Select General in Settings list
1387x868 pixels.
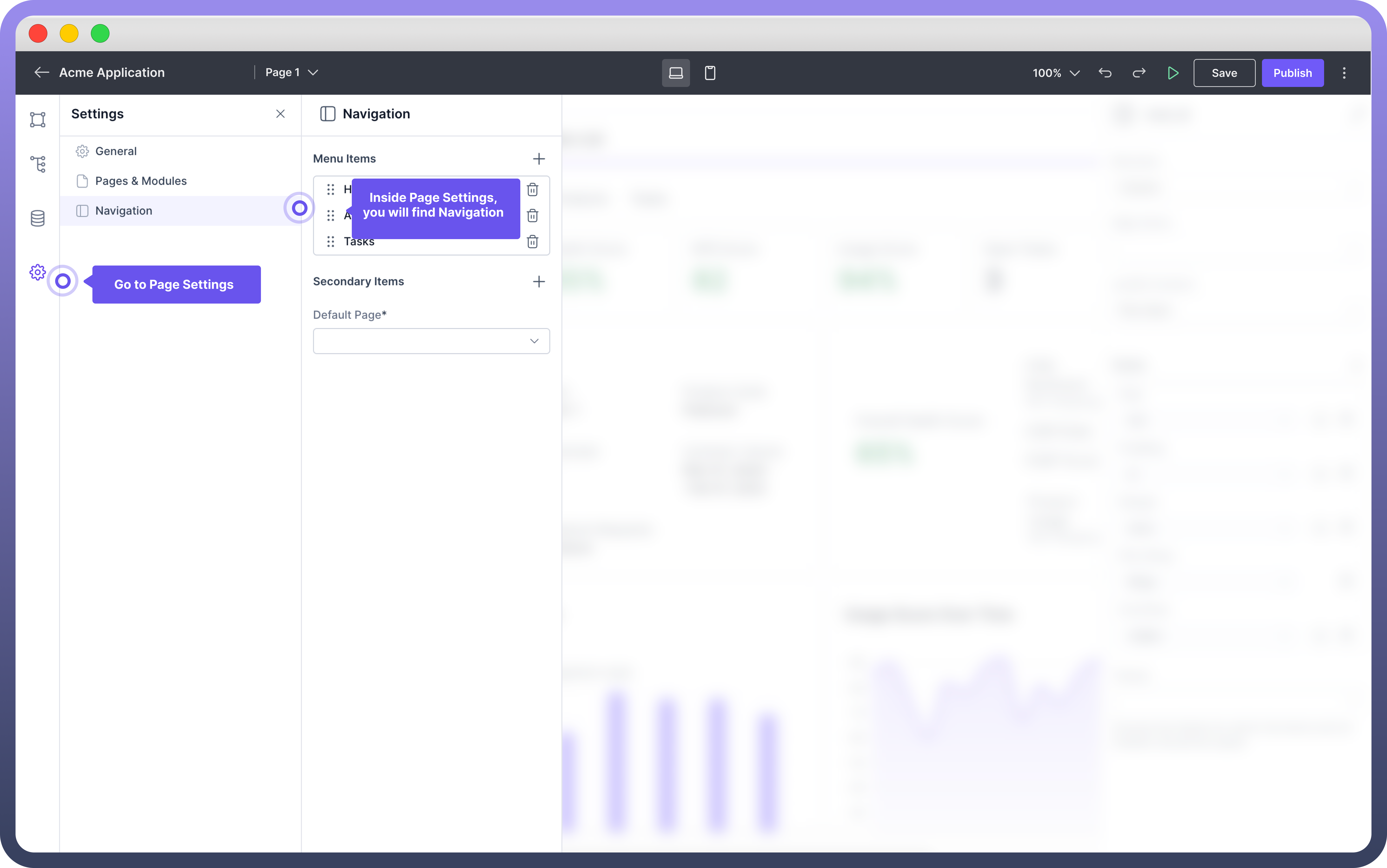coord(116,151)
